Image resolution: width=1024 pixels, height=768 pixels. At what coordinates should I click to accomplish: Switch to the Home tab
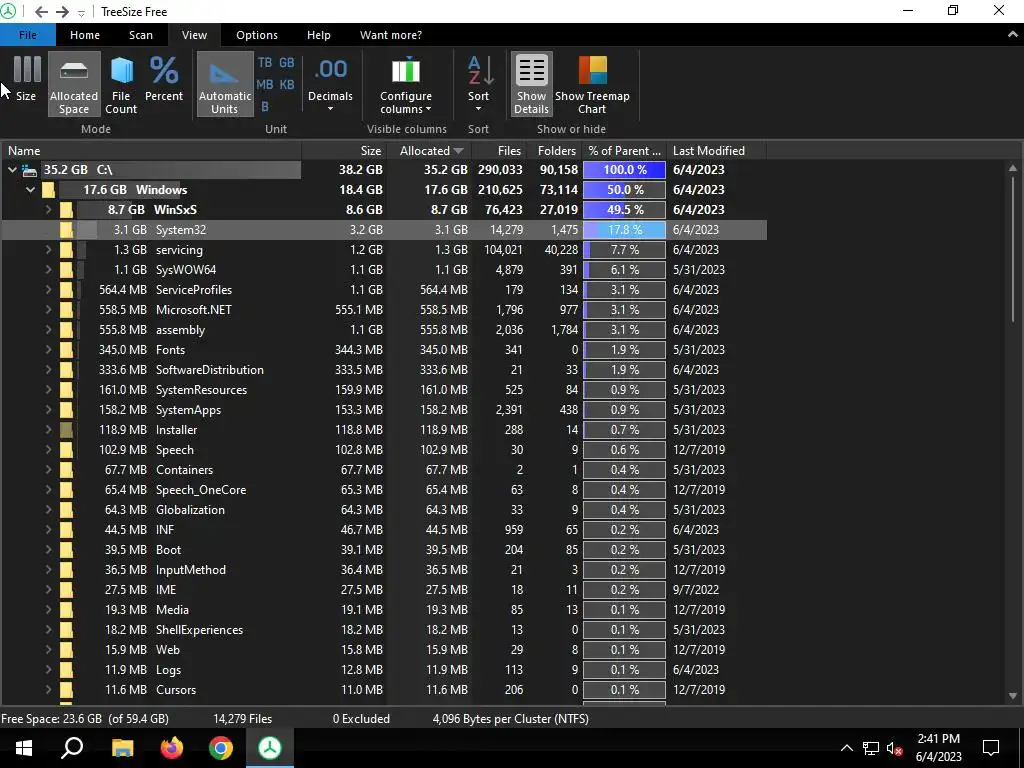[x=85, y=35]
